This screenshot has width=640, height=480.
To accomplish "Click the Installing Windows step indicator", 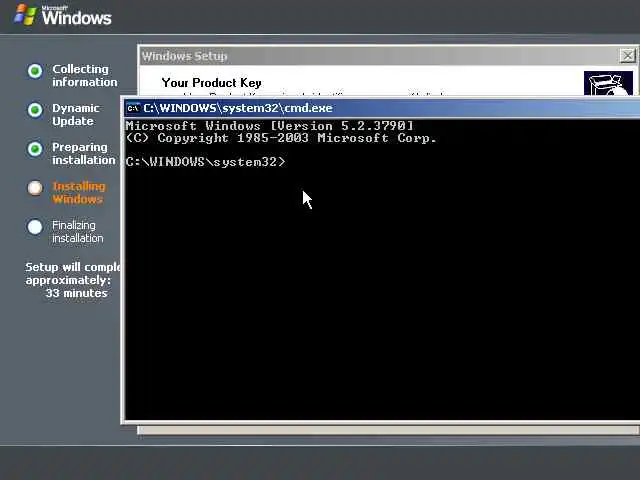I will coord(35,188).
